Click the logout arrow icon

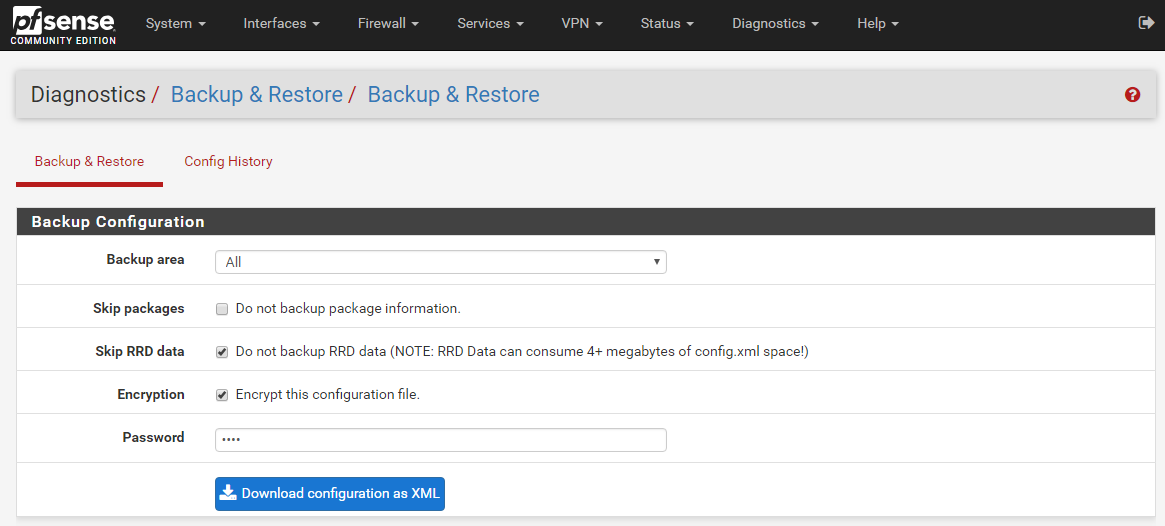1146,23
